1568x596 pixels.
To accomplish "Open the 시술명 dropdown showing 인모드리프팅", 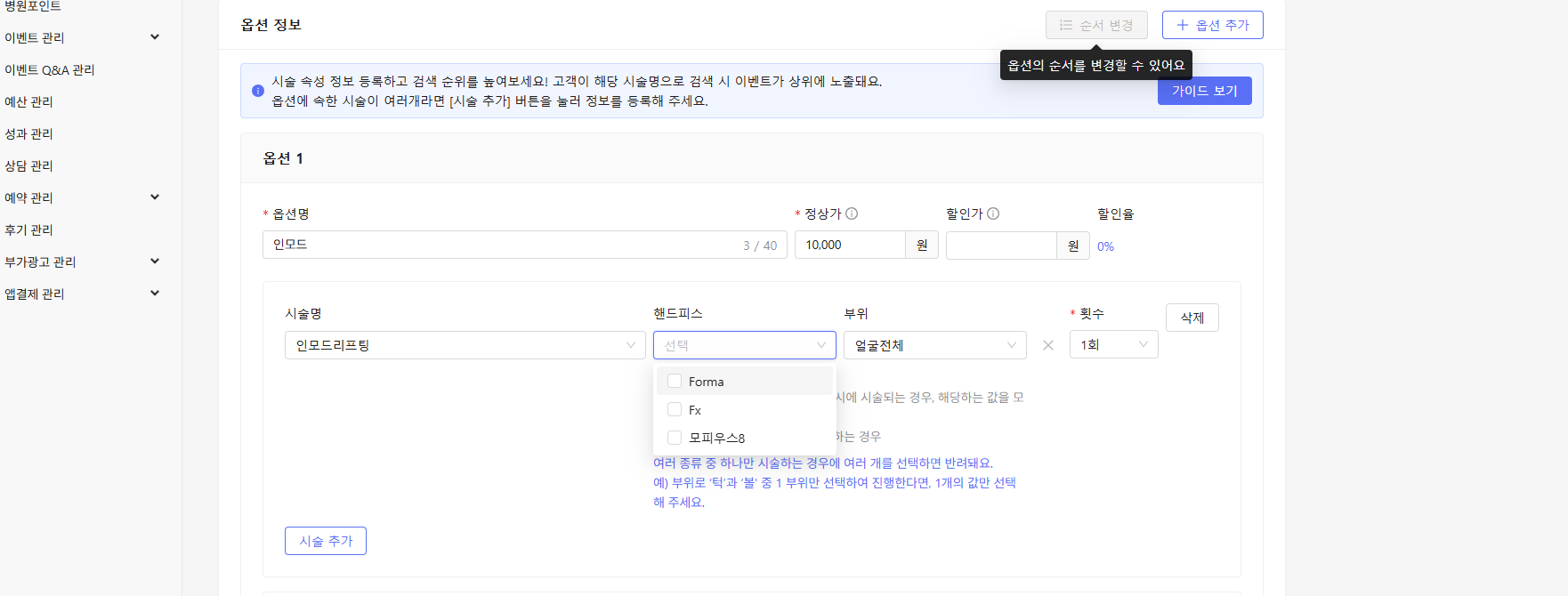I will [465, 345].
